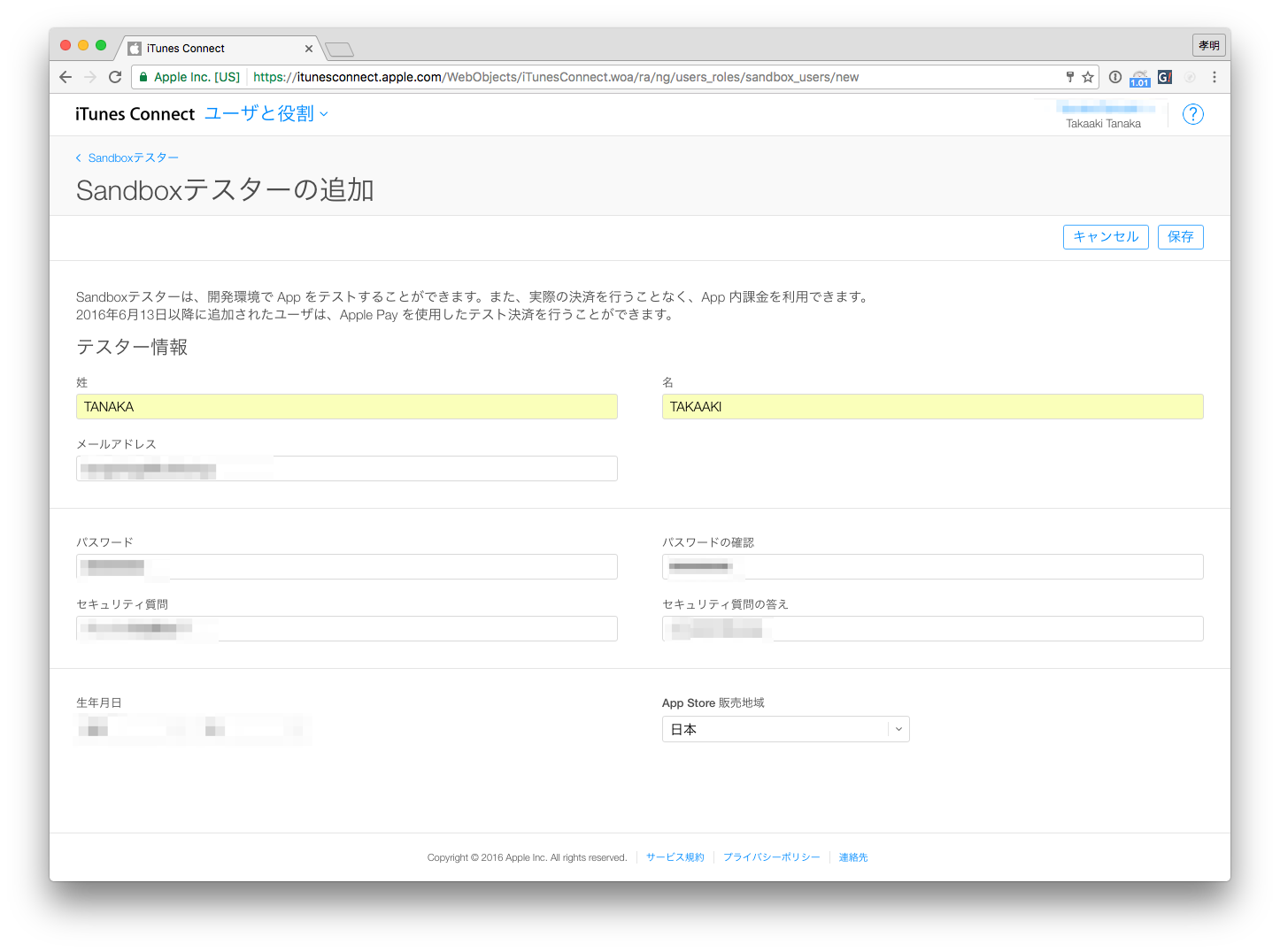Click the saved password key icon
Screen dimensions: 1280x952
click(1069, 77)
